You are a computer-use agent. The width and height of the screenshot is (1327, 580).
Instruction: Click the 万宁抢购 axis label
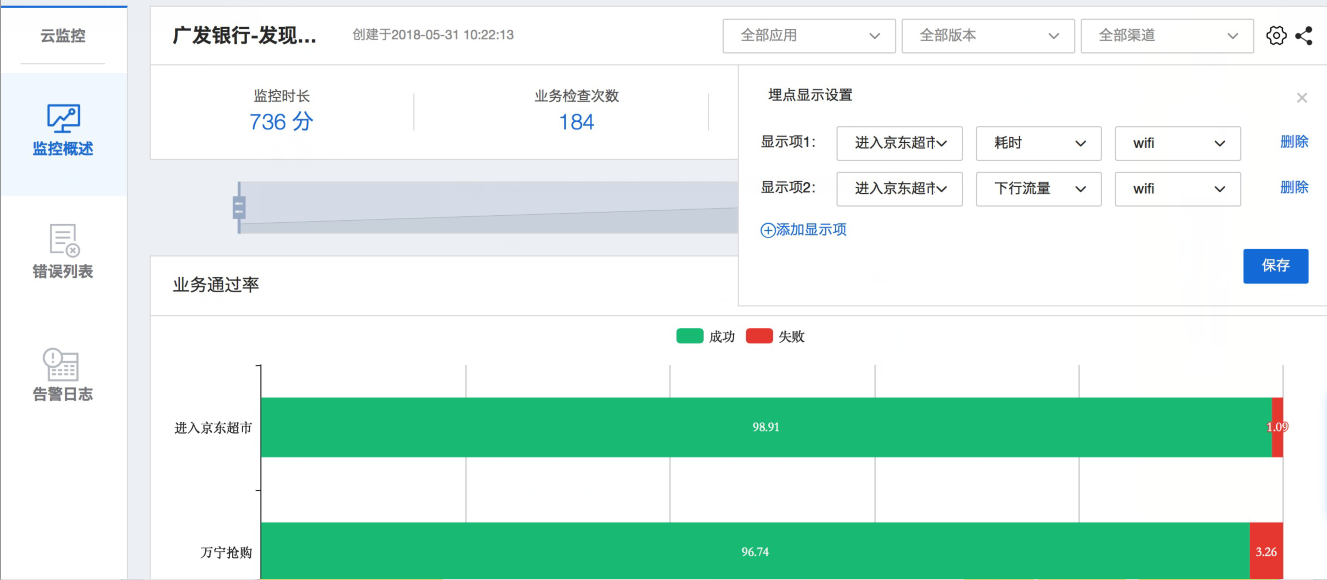[x=226, y=552]
